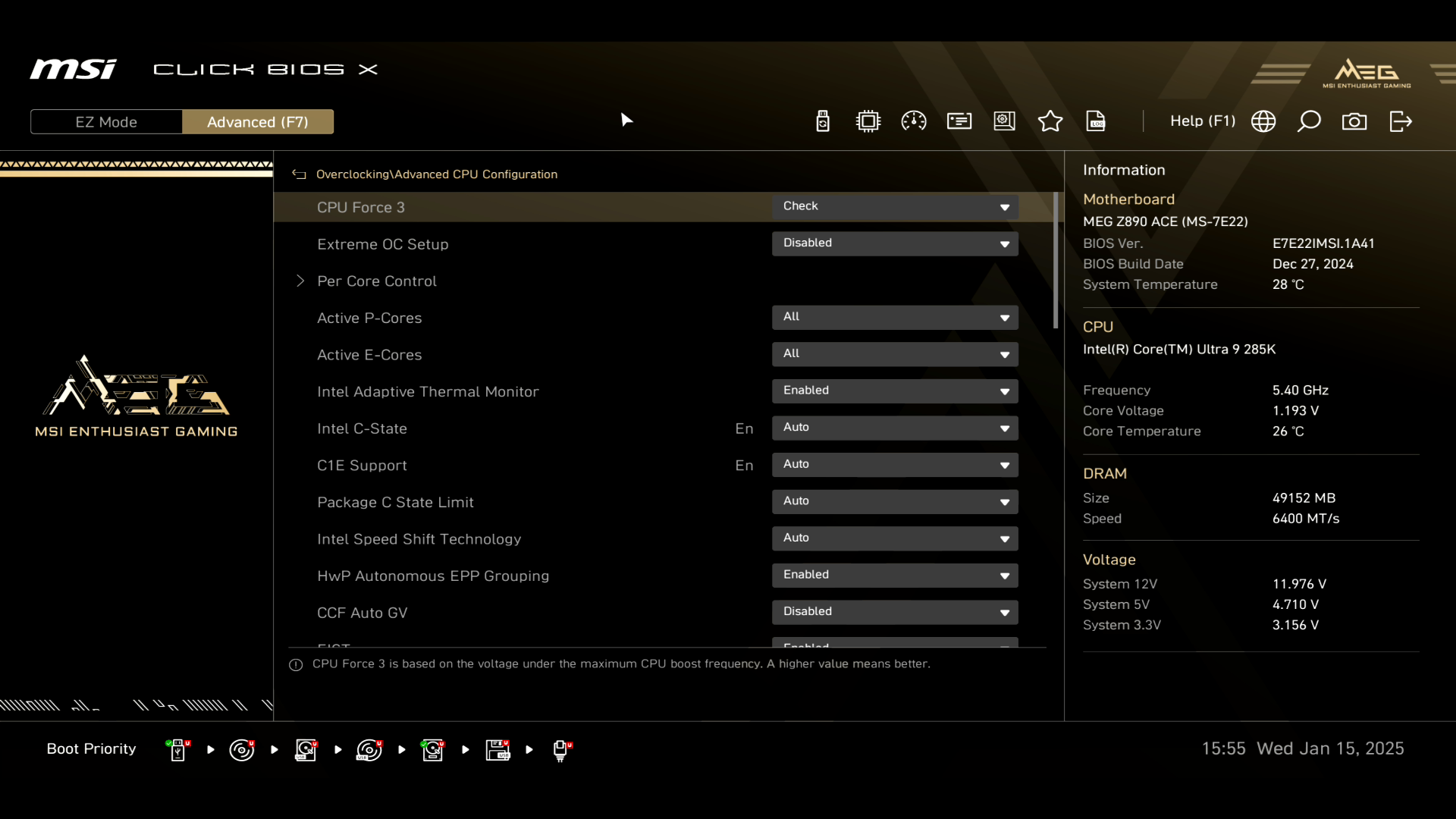Click the overclocking gauge icon
The image size is (1456, 819).
coord(914,121)
